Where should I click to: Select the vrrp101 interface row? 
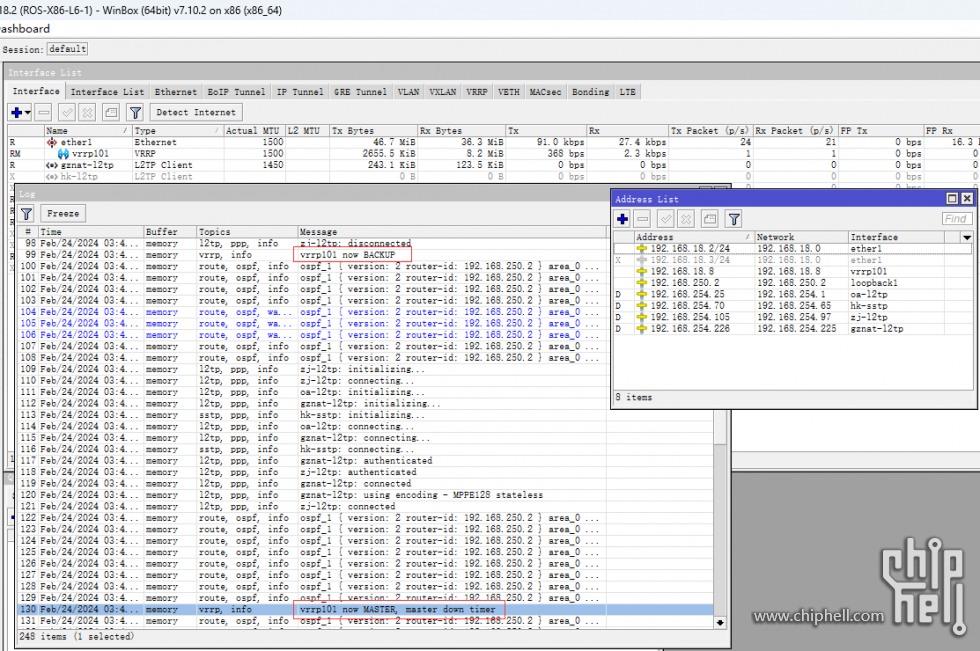pyautogui.click(x=494, y=154)
